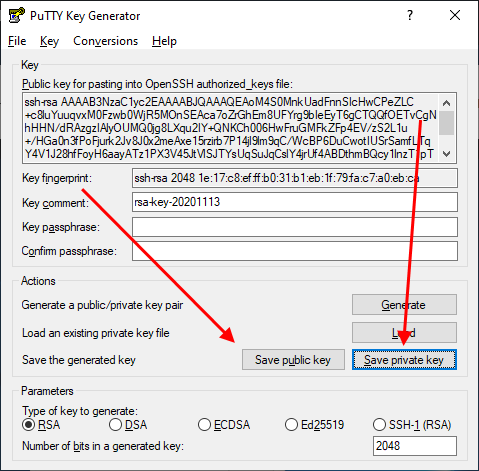Click the public key scrollbar thumb

click(447, 123)
